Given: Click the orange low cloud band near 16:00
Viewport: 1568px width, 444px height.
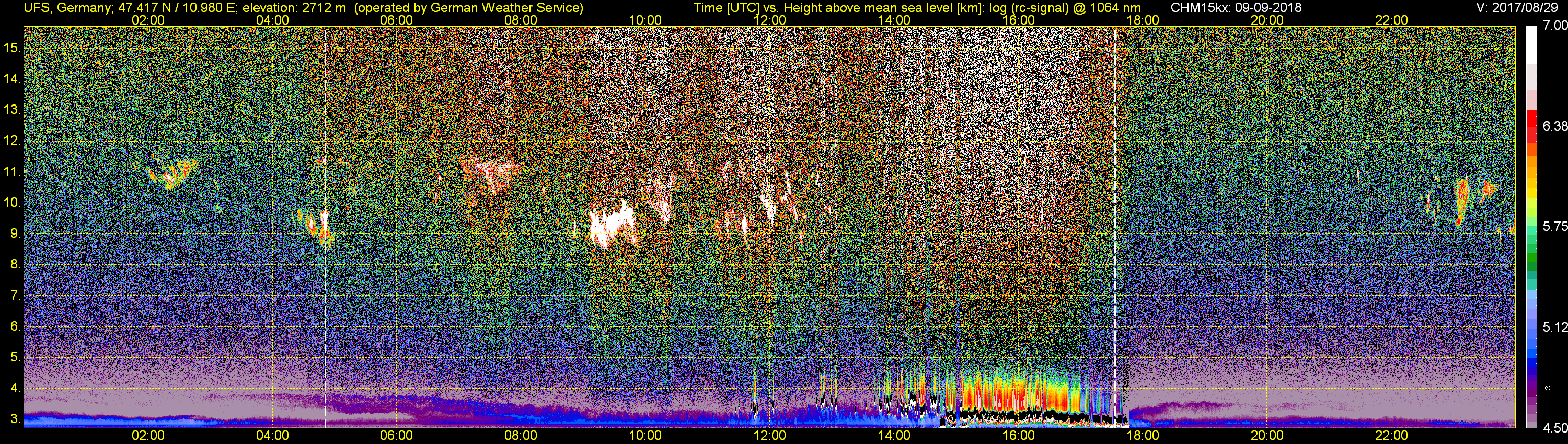Looking at the screenshot, I should (1013, 392).
